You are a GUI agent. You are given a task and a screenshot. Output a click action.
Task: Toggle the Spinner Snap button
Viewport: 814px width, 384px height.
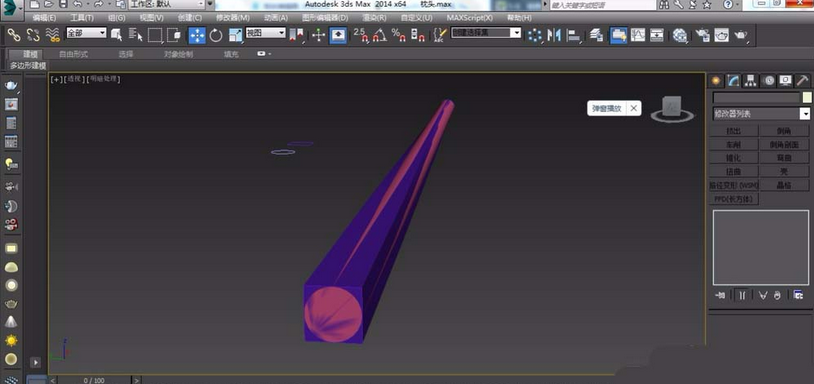(x=418, y=35)
